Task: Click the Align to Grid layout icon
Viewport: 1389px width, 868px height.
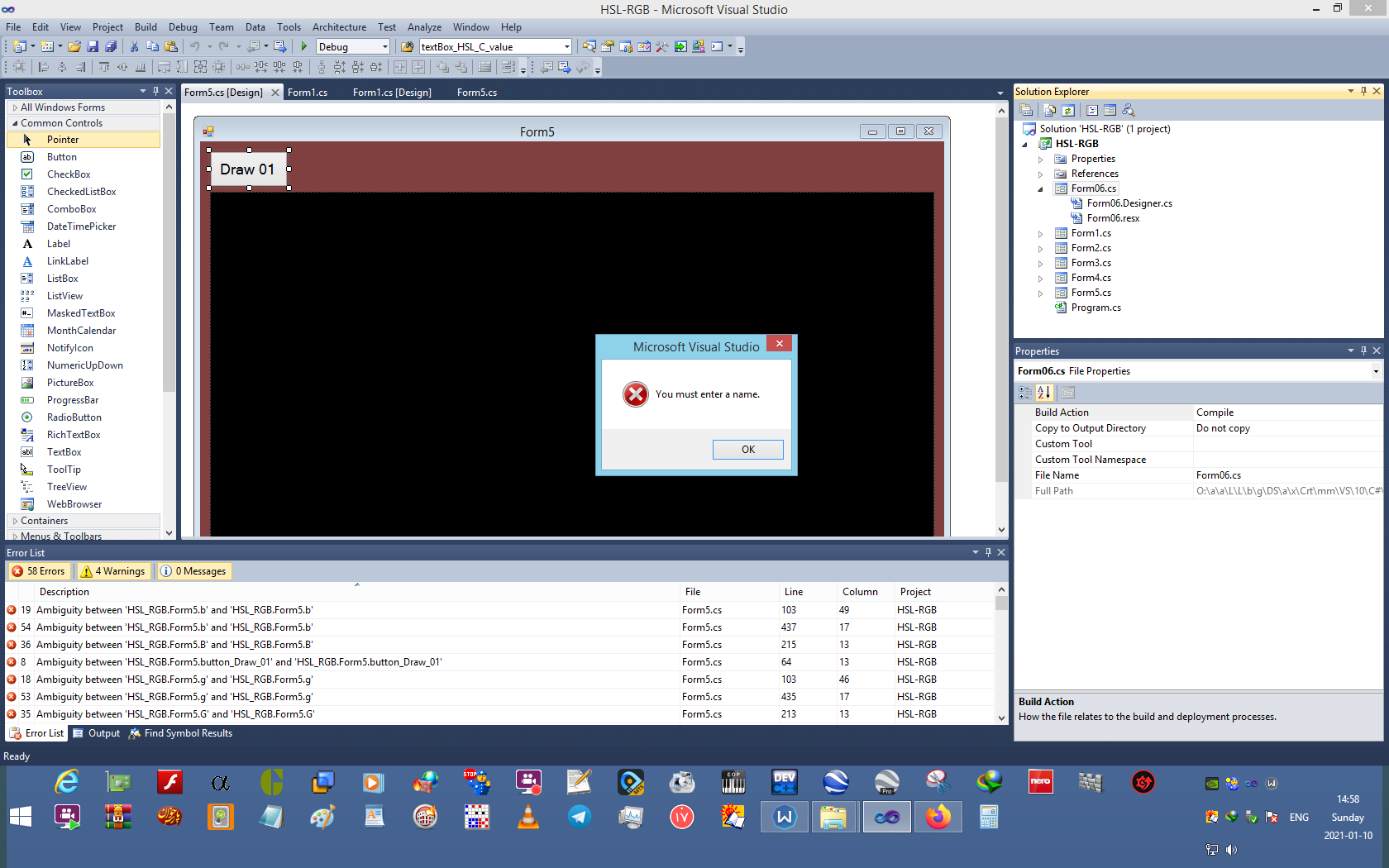Action: pyautogui.click(x=19, y=67)
